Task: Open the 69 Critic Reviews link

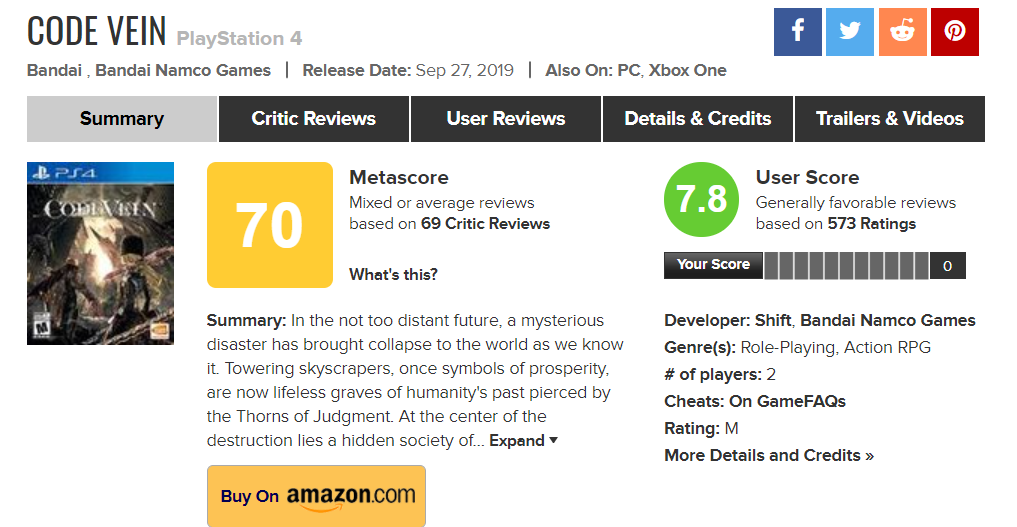Action: pyautogui.click(x=485, y=224)
